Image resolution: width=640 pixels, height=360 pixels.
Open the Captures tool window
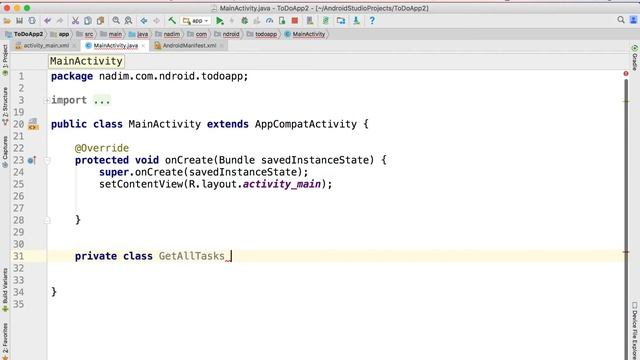(5, 151)
